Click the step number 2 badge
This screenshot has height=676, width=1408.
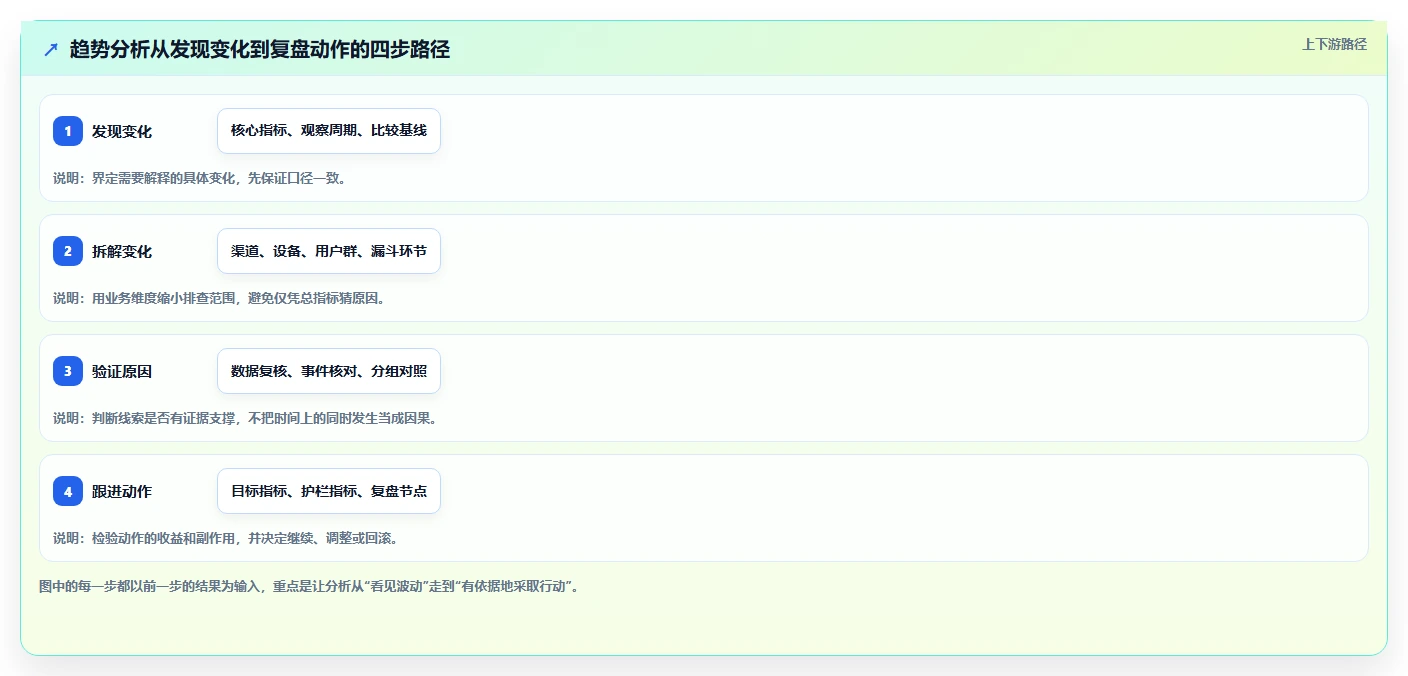pos(68,251)
